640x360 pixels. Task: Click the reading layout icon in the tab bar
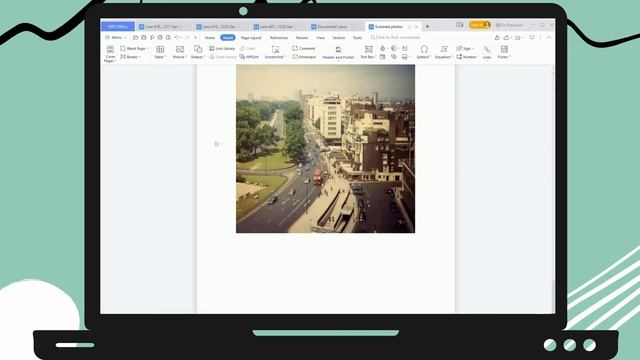[460, 25]
